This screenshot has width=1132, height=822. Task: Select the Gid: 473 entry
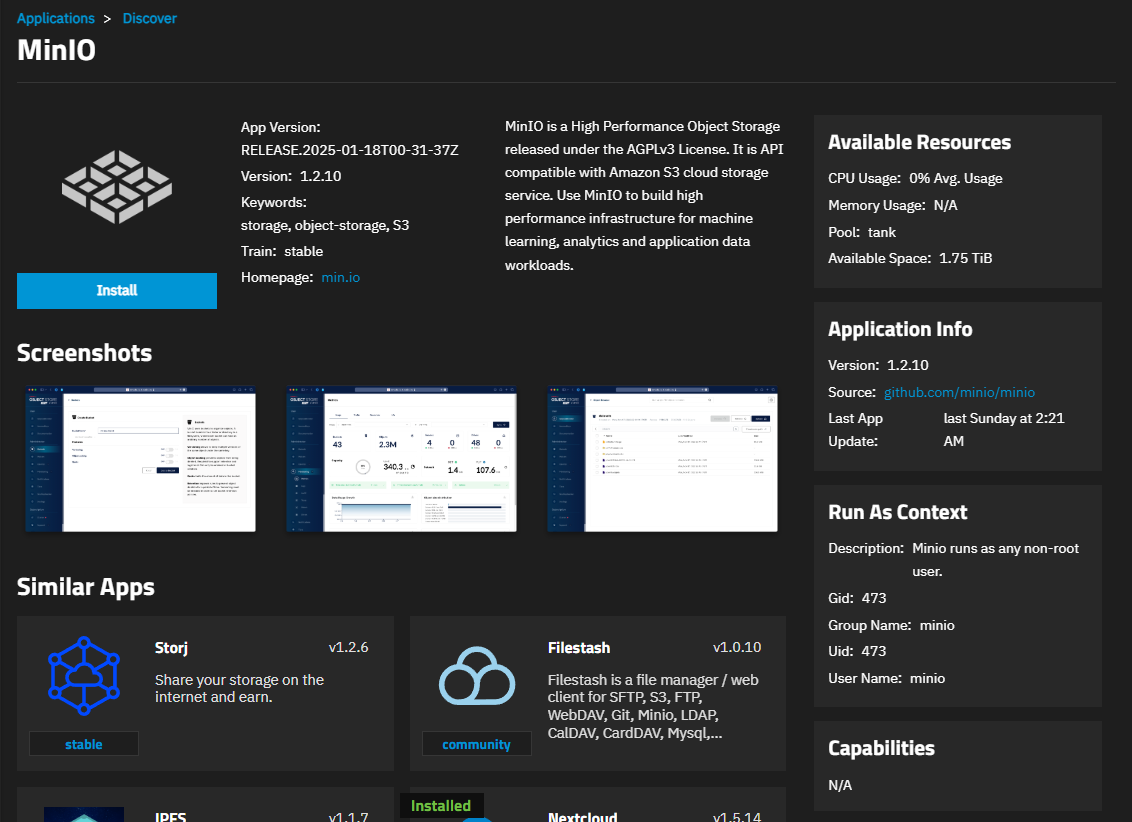coord(857,598)
